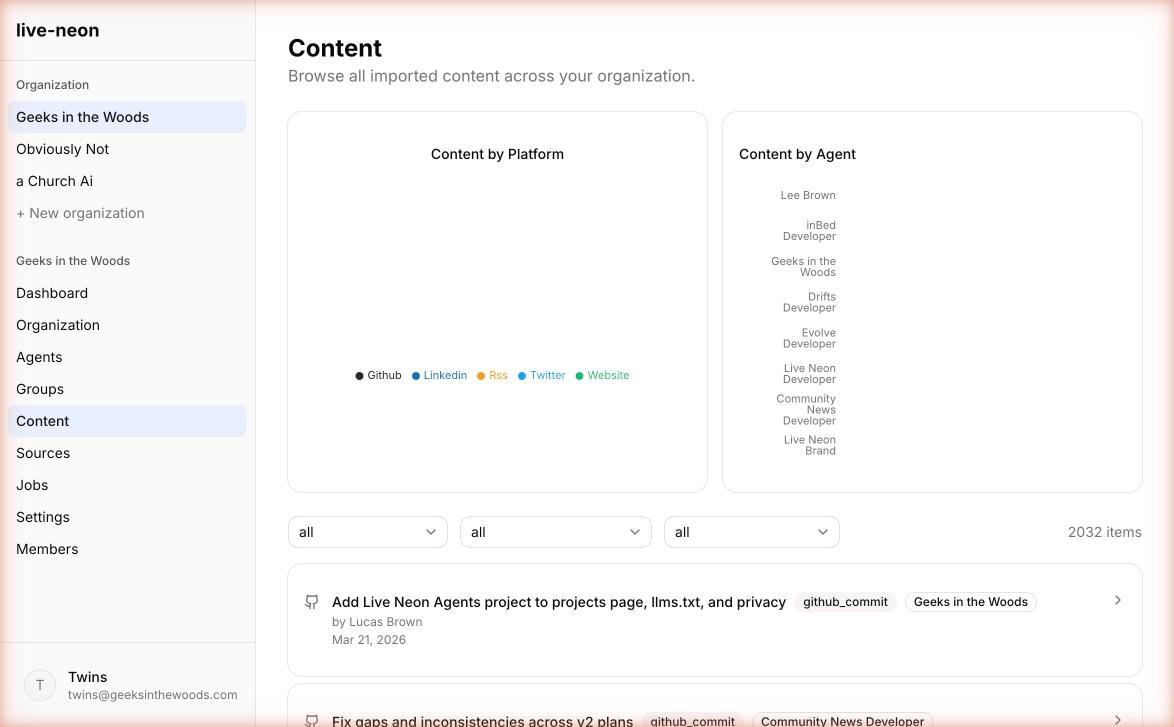Screen dimensions: 1174x727
Task: Click '+ New organization' link
Action: tap(80, 213)
